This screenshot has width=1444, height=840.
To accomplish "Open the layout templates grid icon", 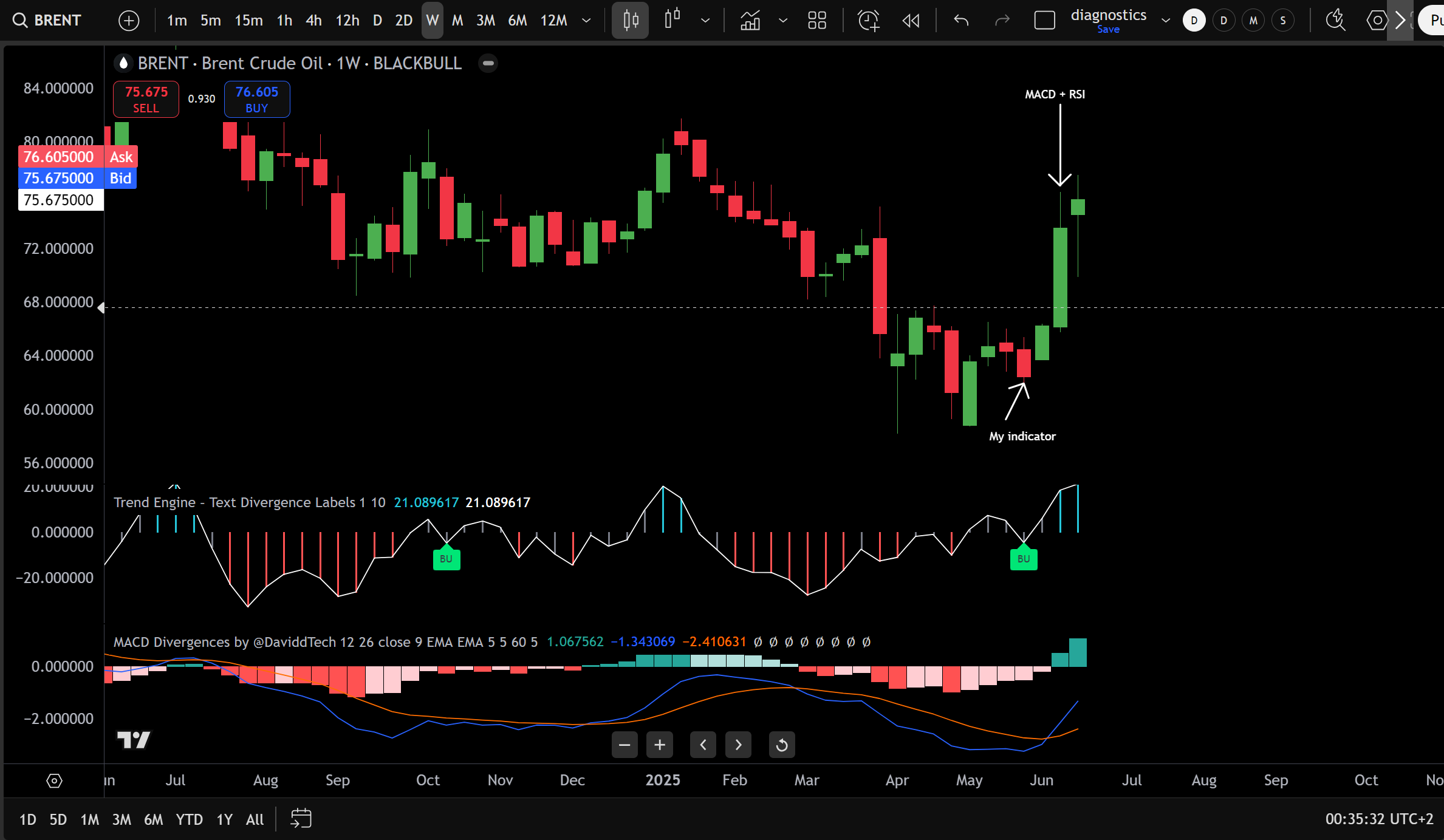I will [x=817, y=21].
